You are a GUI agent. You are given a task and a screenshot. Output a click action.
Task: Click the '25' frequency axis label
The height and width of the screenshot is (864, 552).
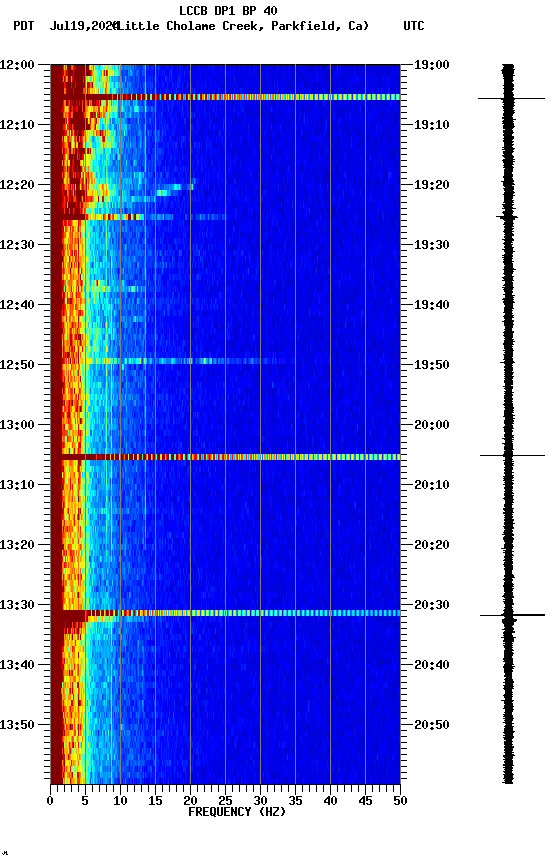225,801
